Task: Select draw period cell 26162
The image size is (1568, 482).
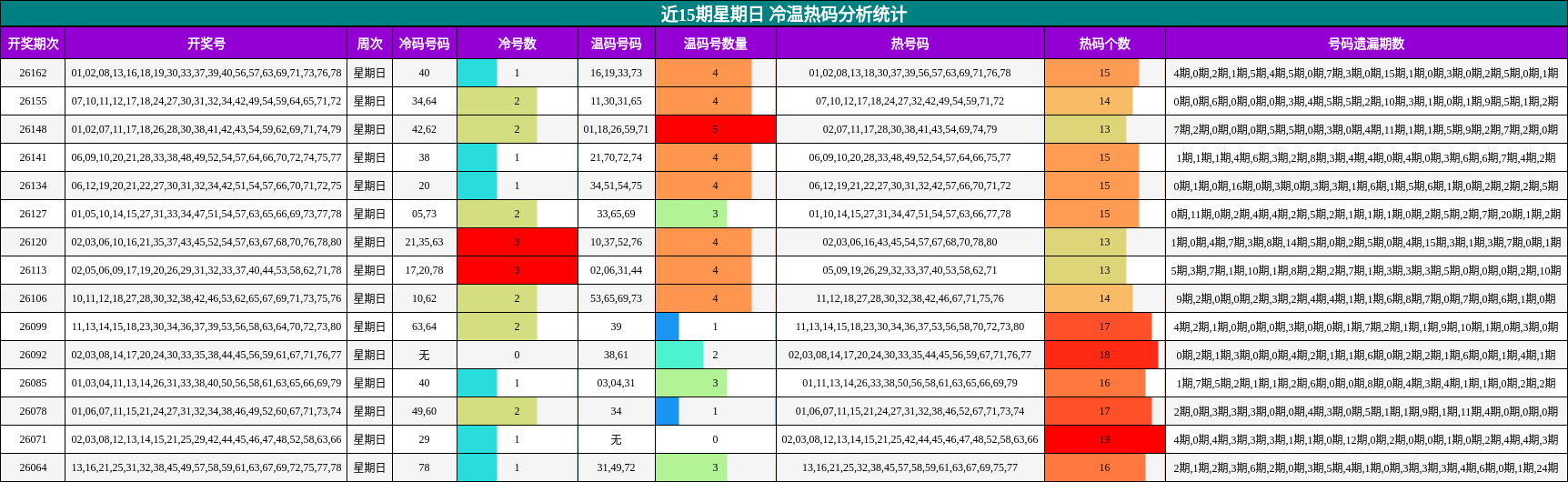Action: 33,73
